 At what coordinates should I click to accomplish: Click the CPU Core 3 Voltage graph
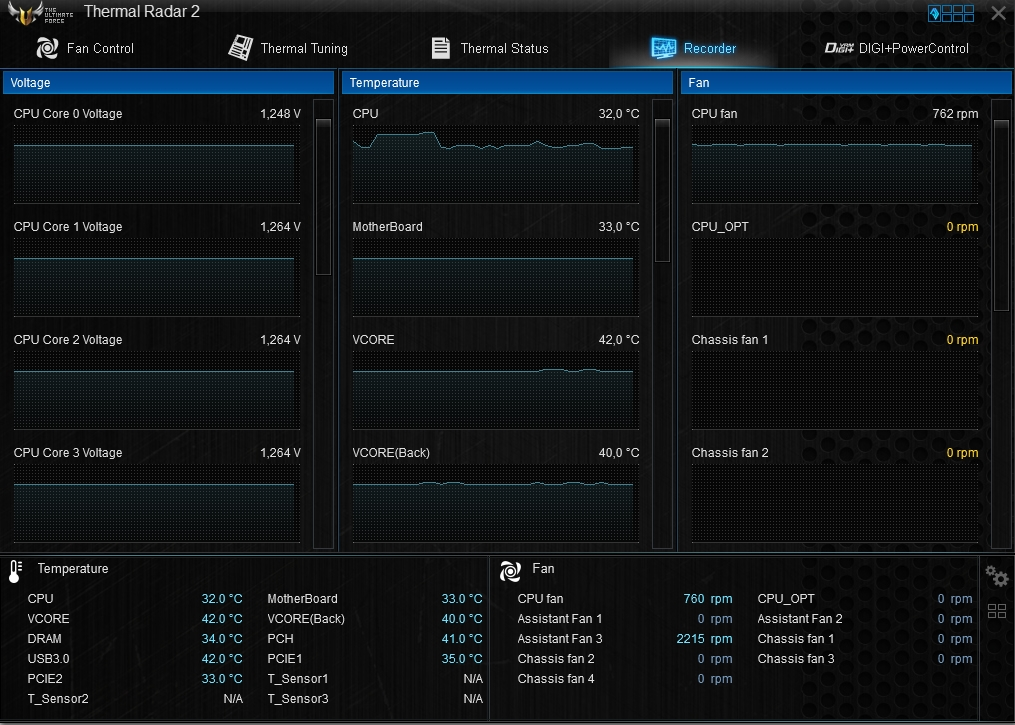(x=157, y=504)
